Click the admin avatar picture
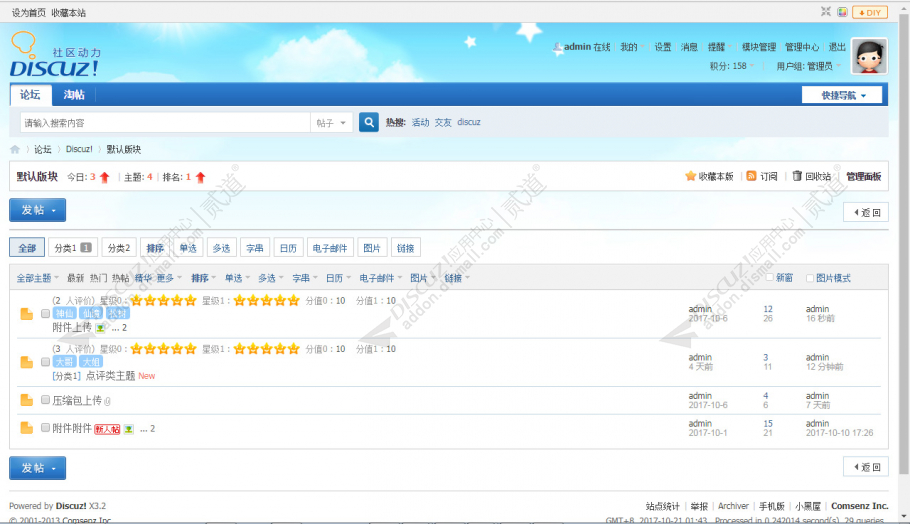910x524 pixels. pyautogui.click(x=869, y=56)
